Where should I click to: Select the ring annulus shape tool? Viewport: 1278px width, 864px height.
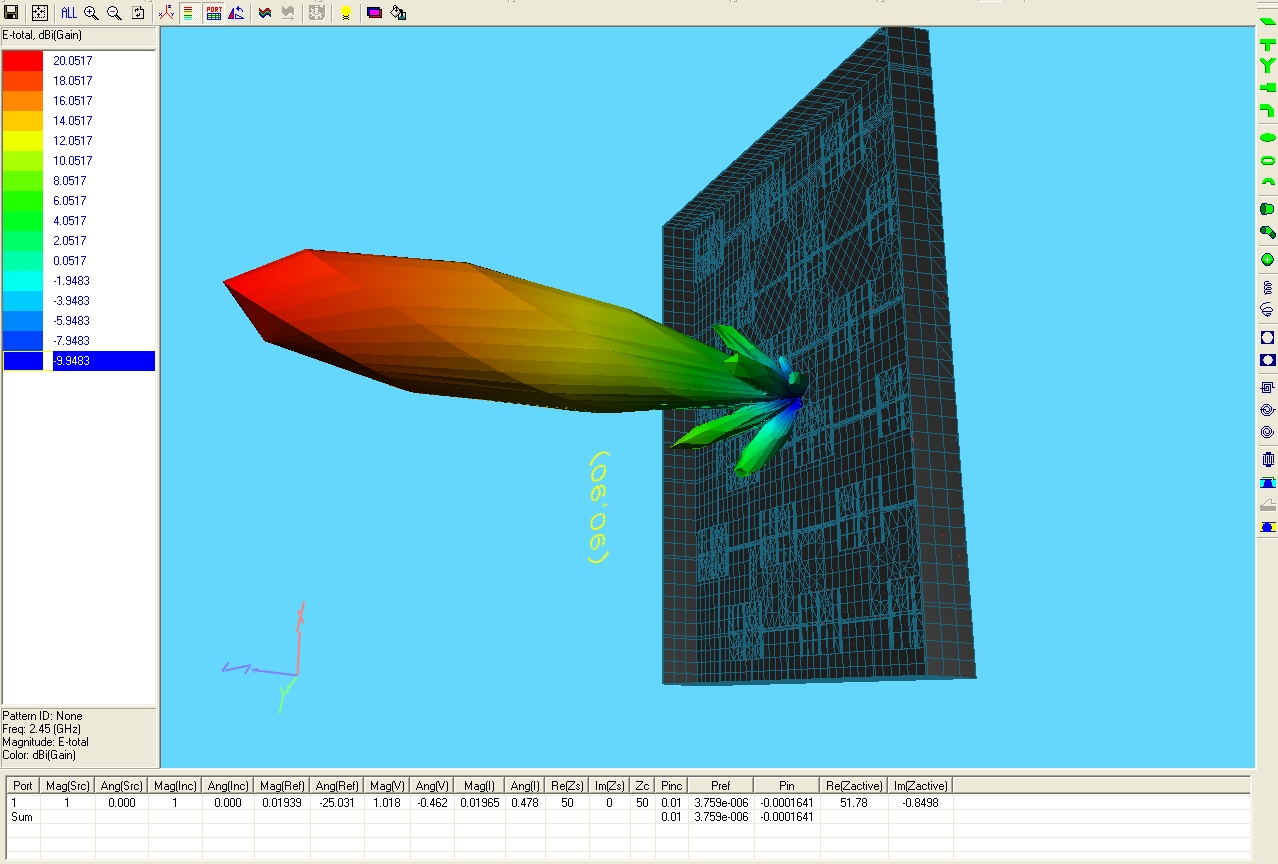1267,160
